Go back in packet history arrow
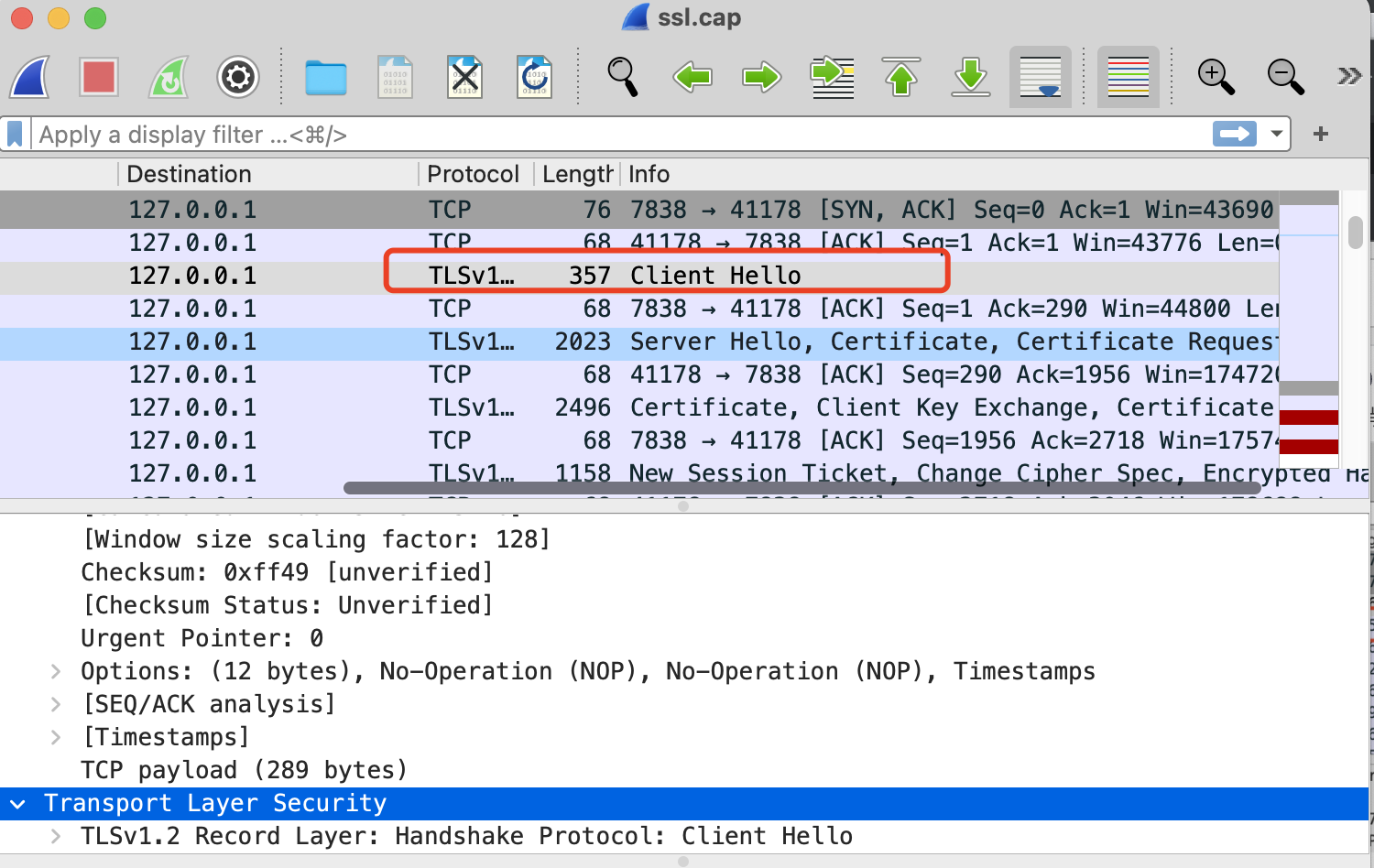The image size is (1374, 868). [x=692, y=77]
